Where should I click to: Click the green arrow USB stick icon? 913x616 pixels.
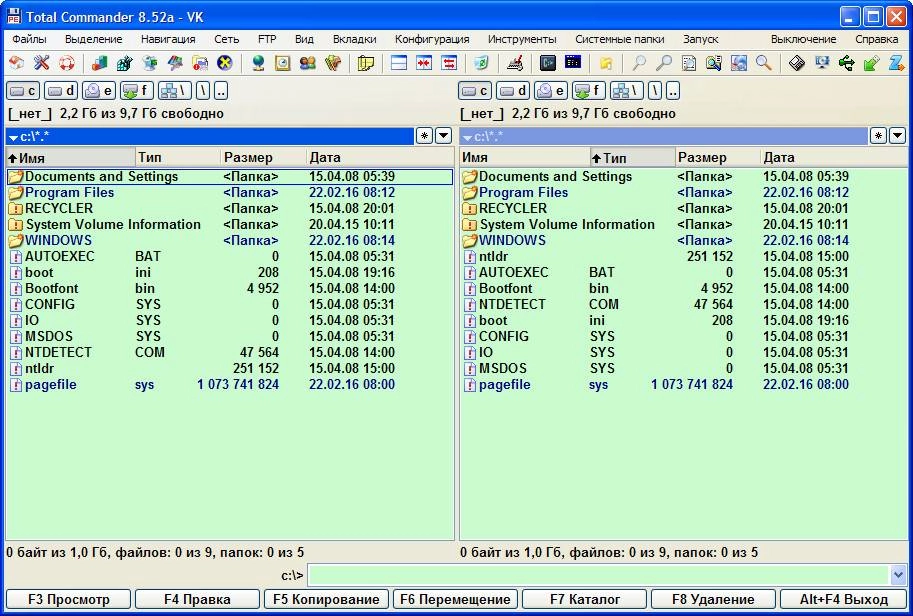pyautogui.click(x=872, y=62)
